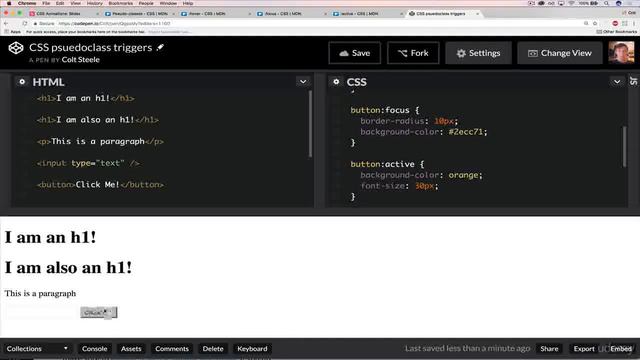The width and height of the screenshot is (640, 360).
Task: Open the Chrome menu in the menu bar
Action: 27,3
